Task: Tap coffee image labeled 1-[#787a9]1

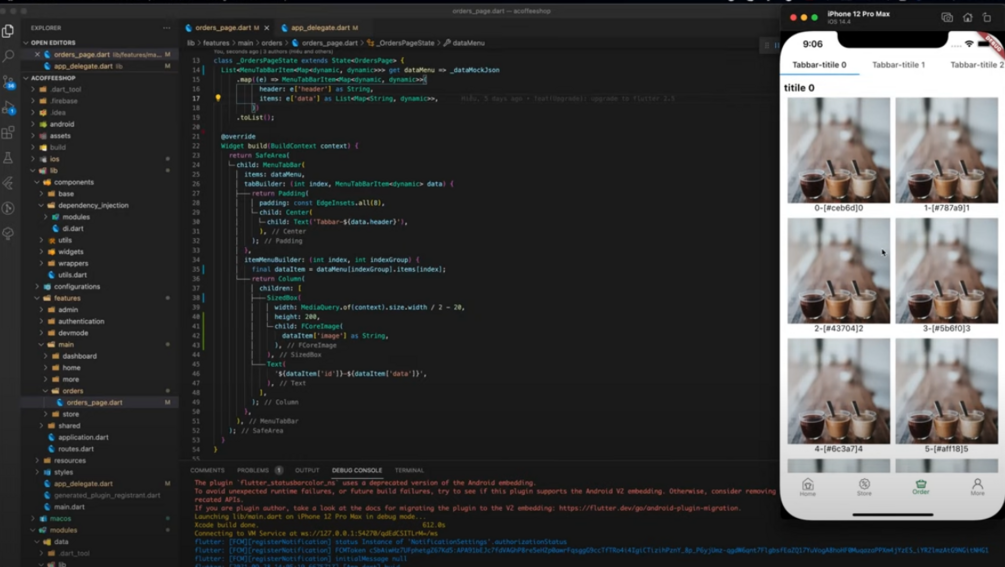Action: click(947, 150)
